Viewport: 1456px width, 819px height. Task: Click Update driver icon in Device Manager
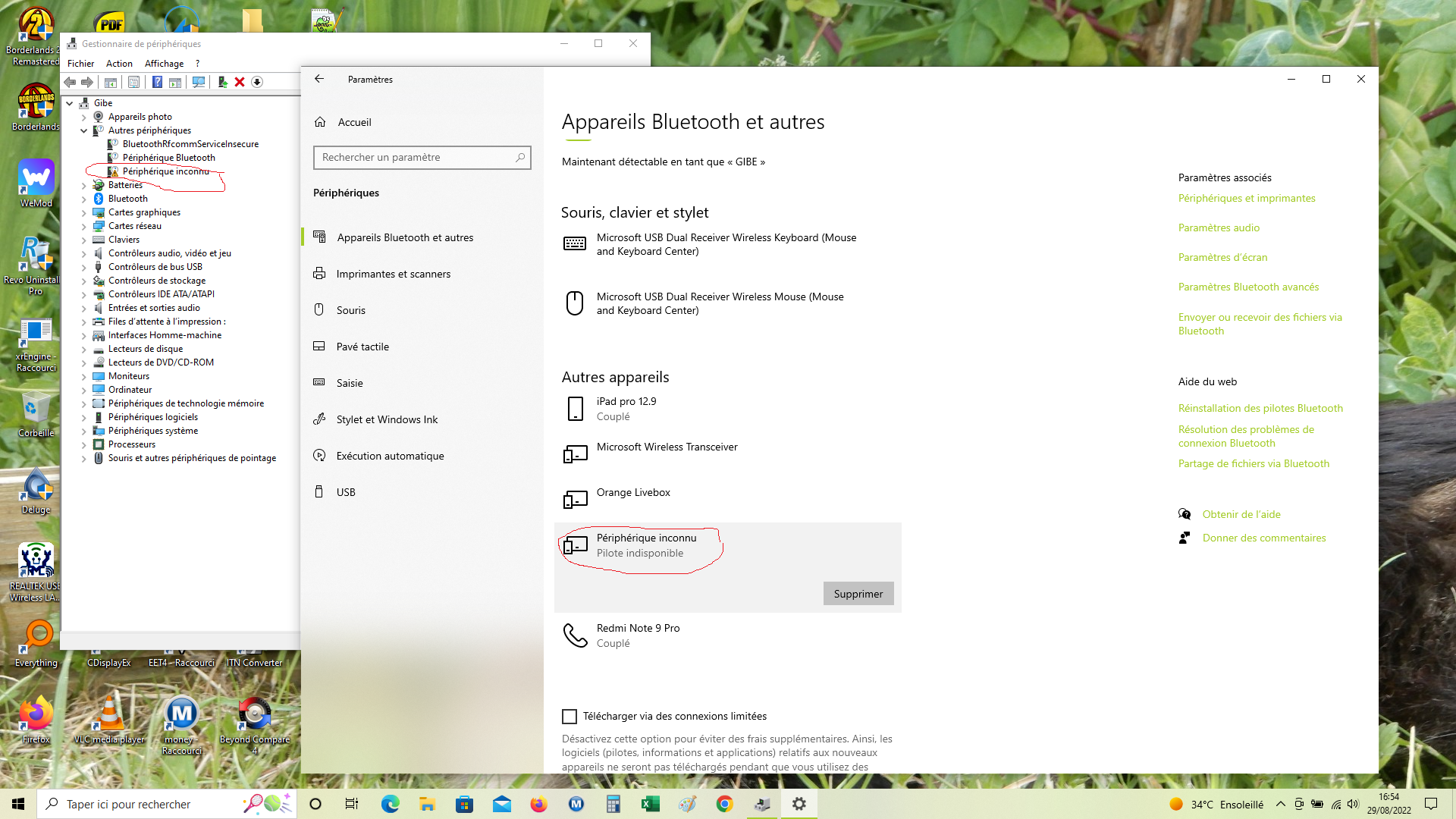[222, 82]
